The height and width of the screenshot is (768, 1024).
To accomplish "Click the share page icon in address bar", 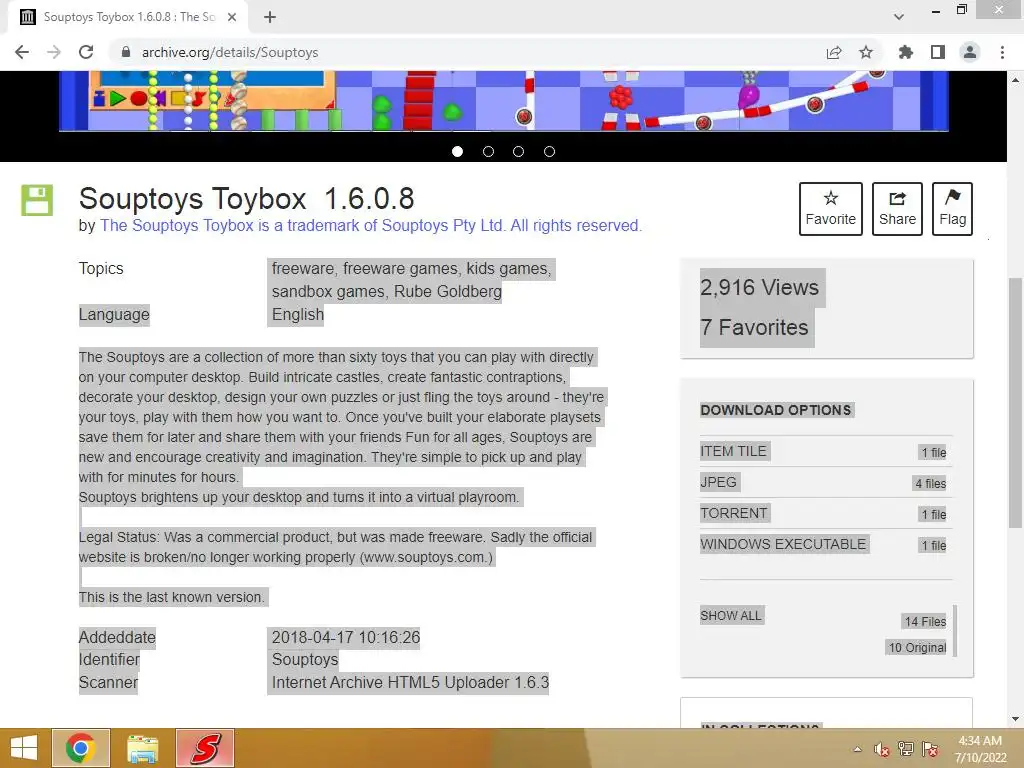I will (x=834, y=52).
